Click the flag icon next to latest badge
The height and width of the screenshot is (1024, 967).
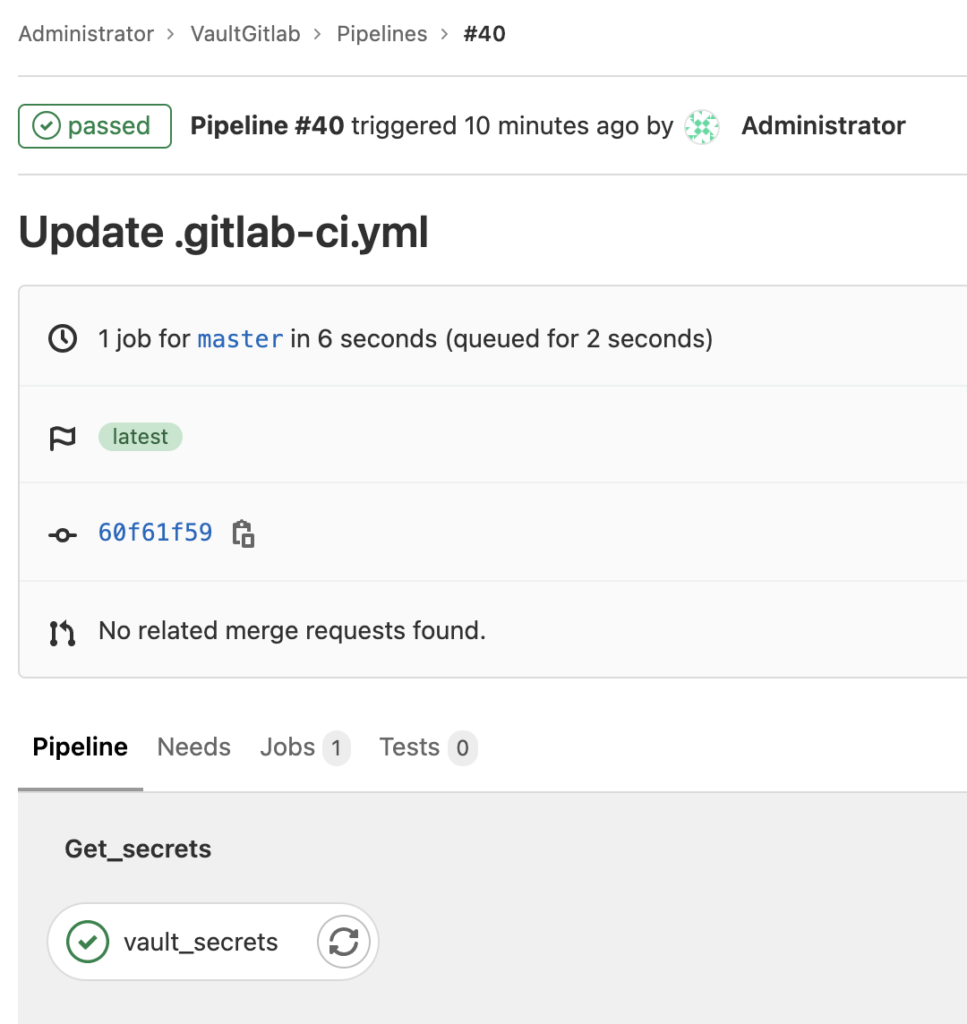(62, 436)
